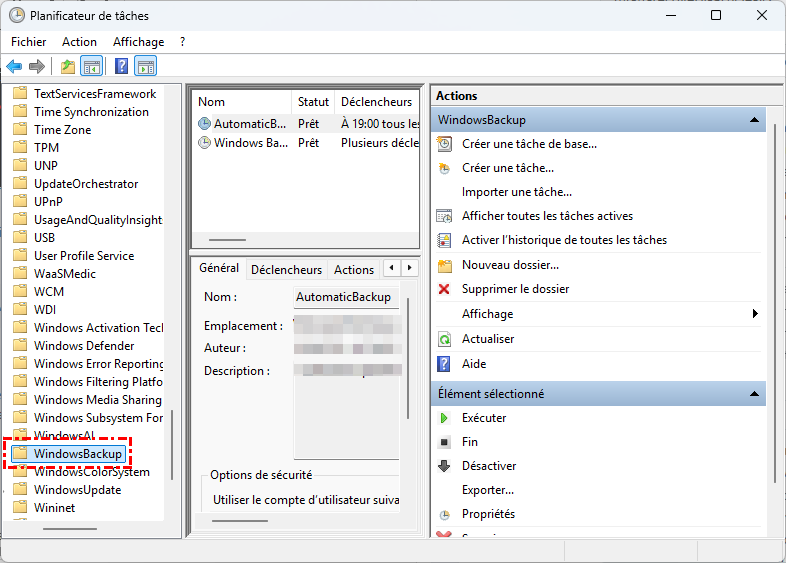Open the Affichage menu in menu bar
The width and height of the screenshot is (786, 563).
[138, 42]
